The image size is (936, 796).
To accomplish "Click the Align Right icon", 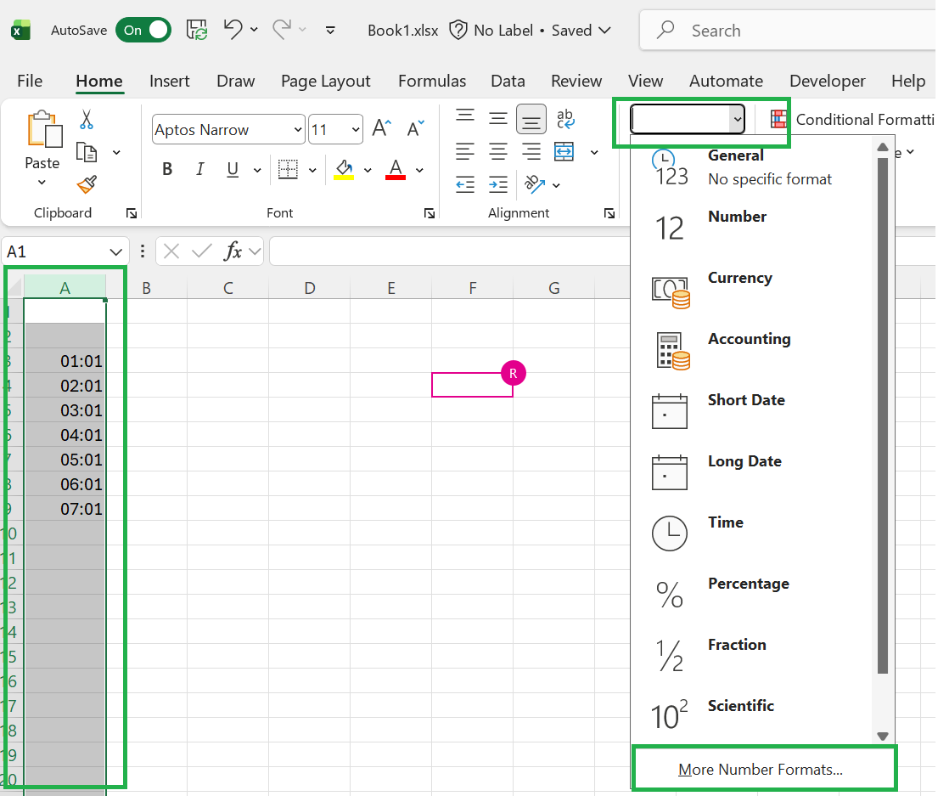I will [531, 152].
